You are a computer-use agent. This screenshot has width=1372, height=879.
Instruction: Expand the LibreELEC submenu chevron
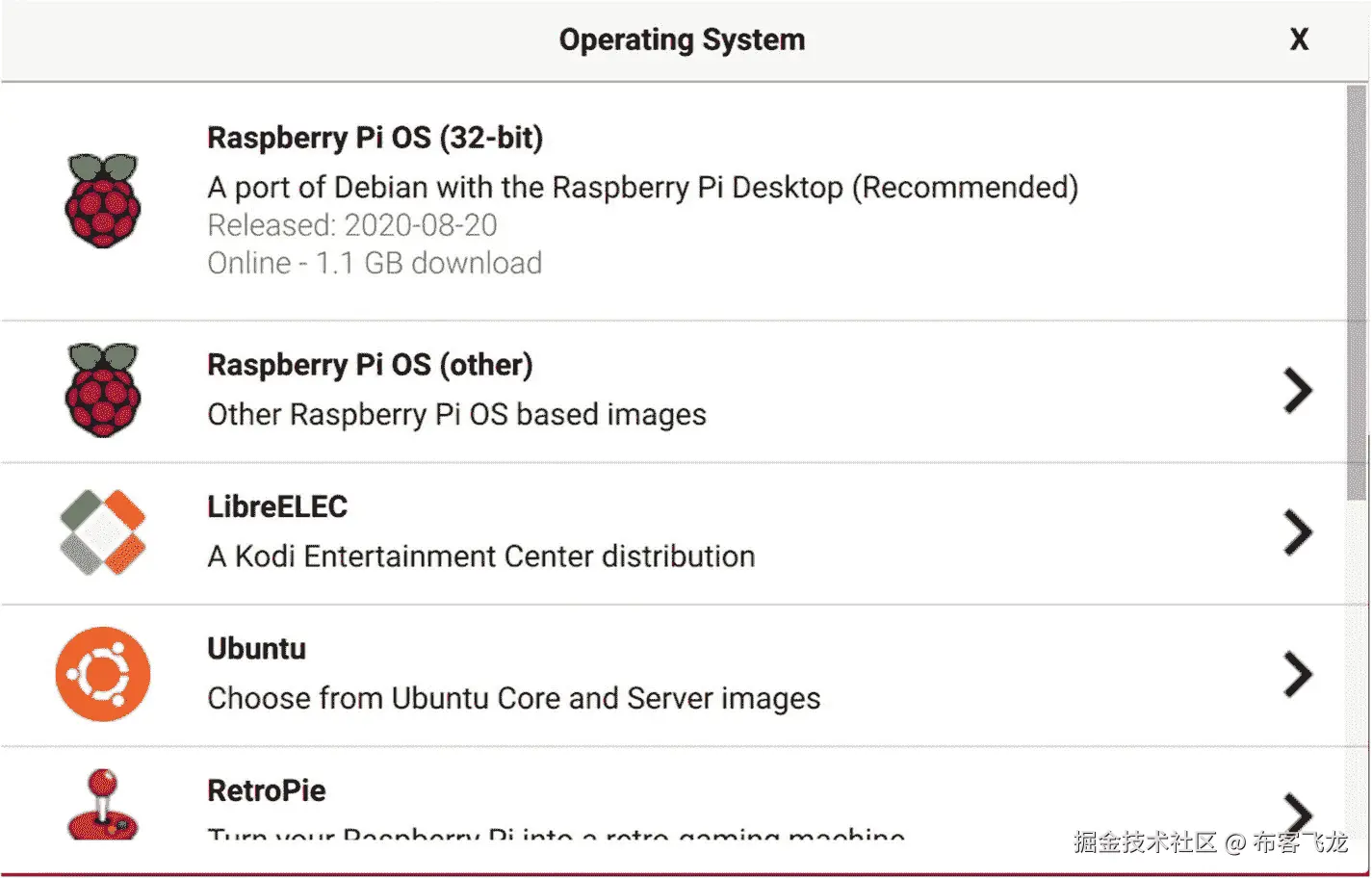1298,532
